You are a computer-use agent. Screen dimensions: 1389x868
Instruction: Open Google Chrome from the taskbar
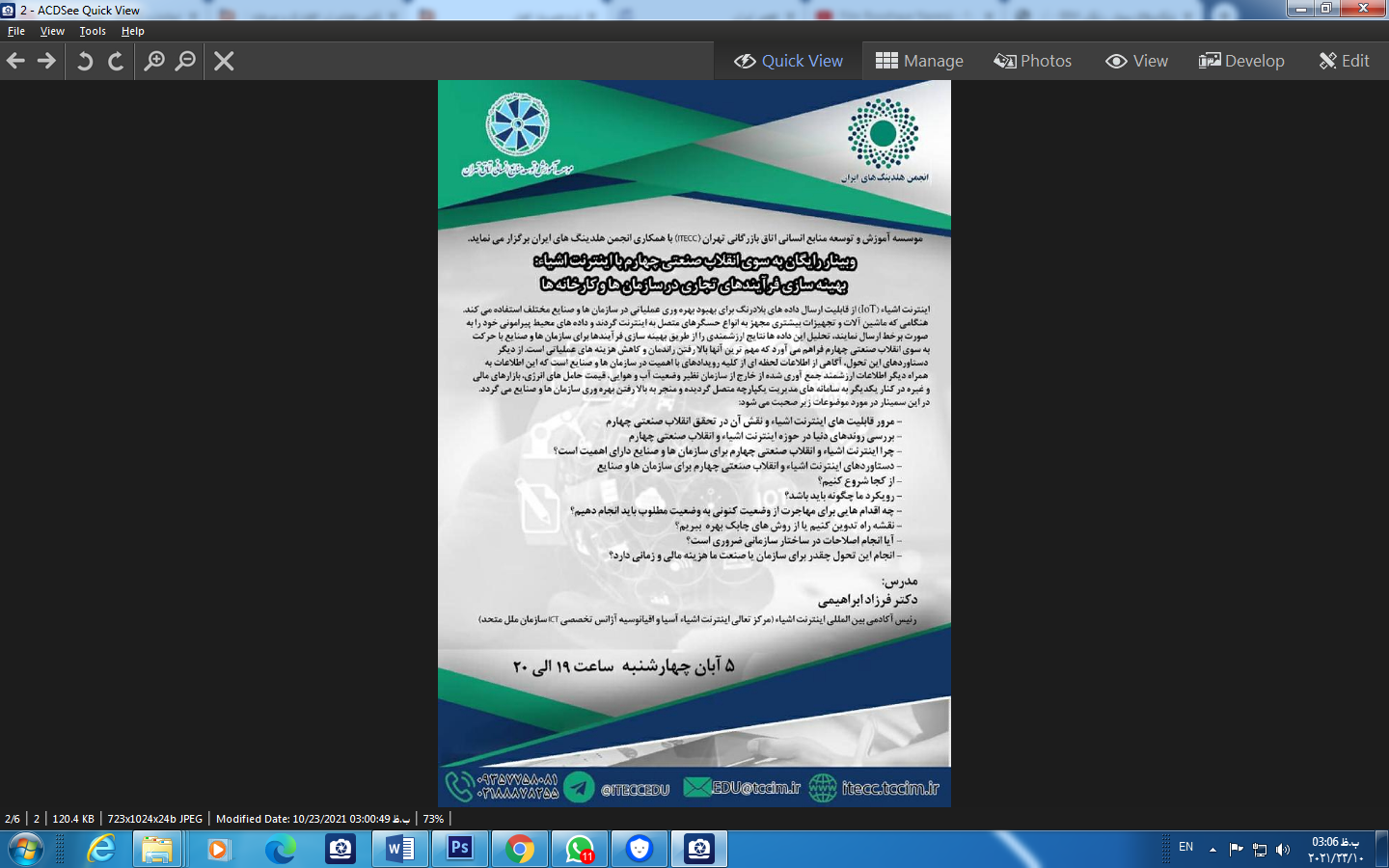click(520, 849)
